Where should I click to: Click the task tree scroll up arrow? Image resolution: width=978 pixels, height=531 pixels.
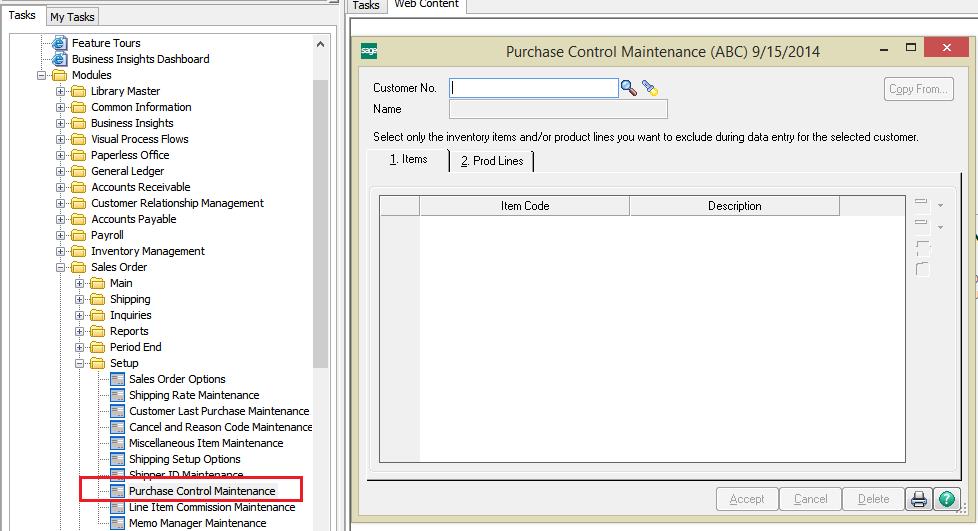(320, 44)
